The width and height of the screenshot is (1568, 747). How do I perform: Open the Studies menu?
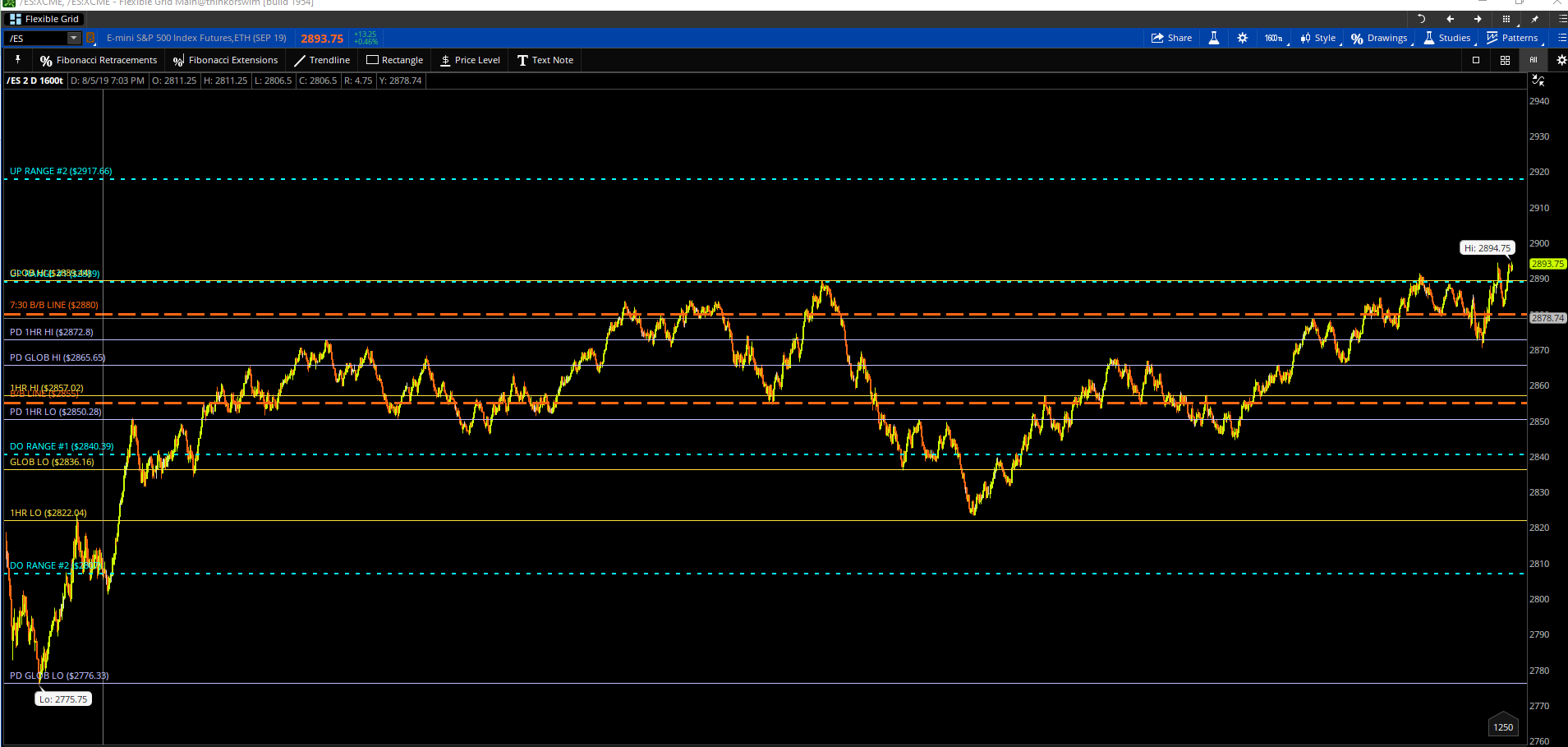[x=1447, y=38]
